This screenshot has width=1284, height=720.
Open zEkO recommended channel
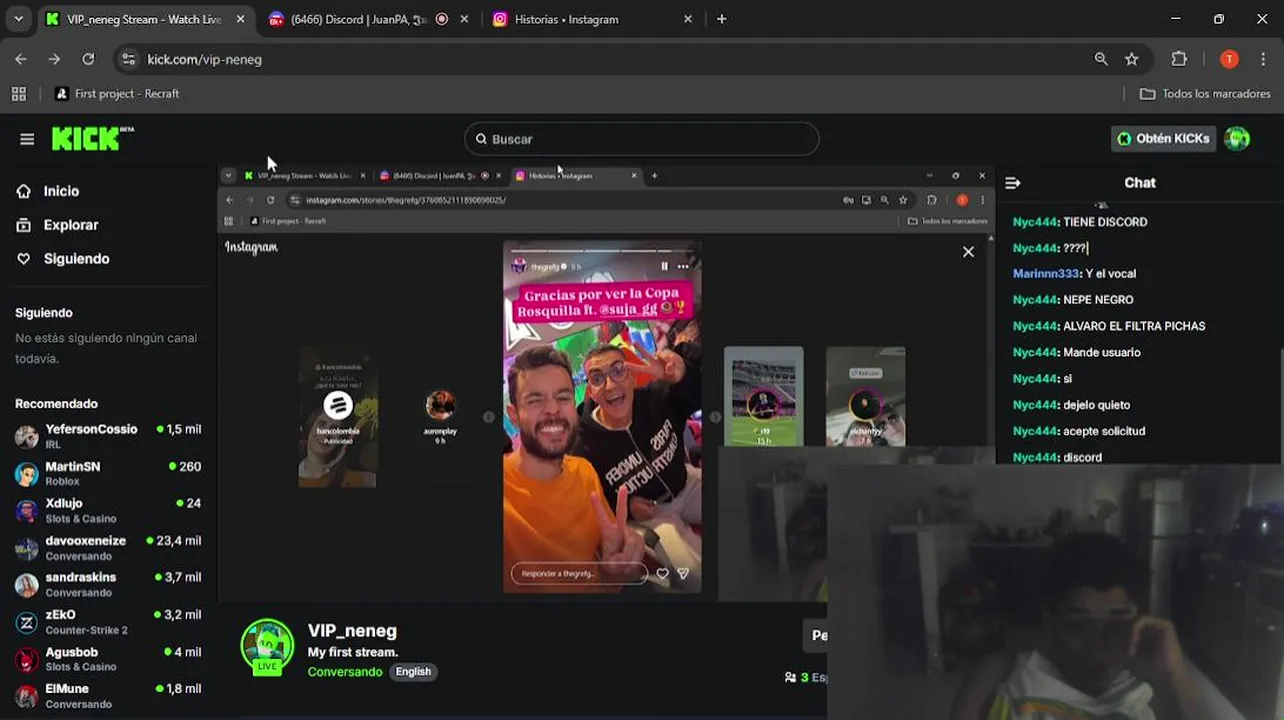pos(108,622)
